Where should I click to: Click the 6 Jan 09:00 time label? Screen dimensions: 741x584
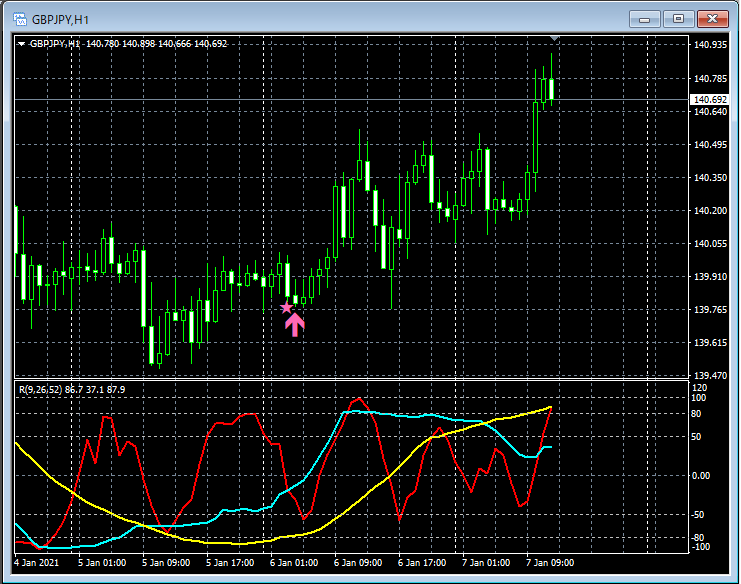click(x=357, y=562)
